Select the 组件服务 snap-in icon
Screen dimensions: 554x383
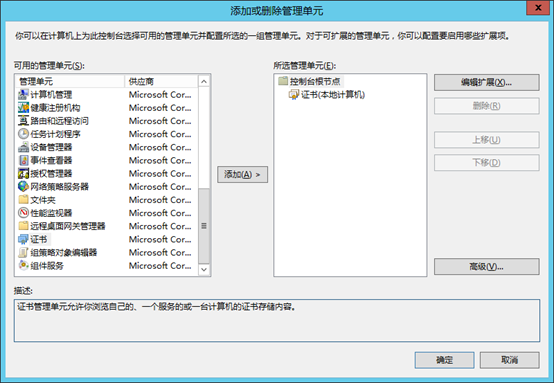pyautogui.click(x=23, y=265)
